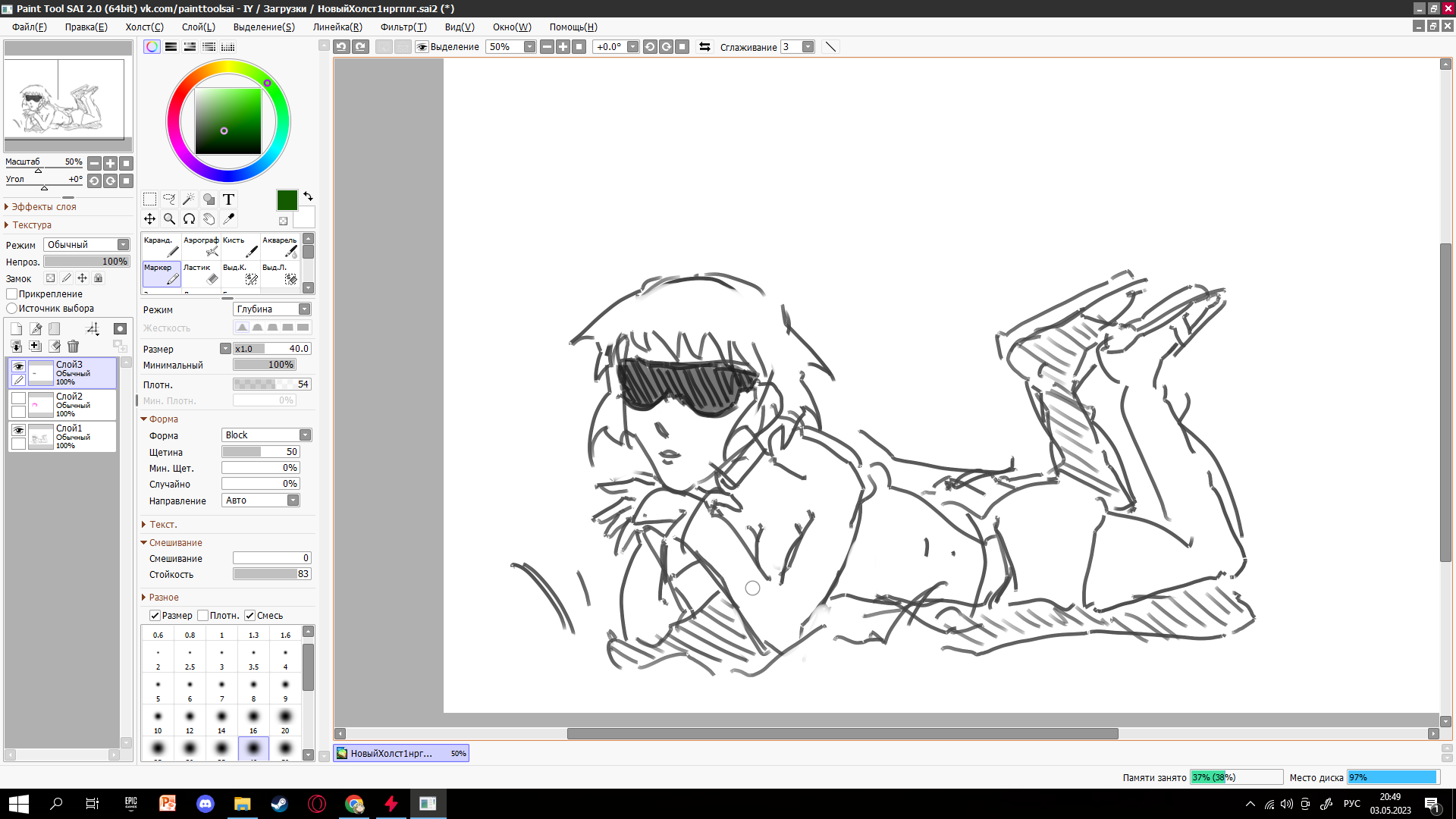Screen dimensions: 1456x819
Task: Open the Слой menu
Action: [198, 27]
